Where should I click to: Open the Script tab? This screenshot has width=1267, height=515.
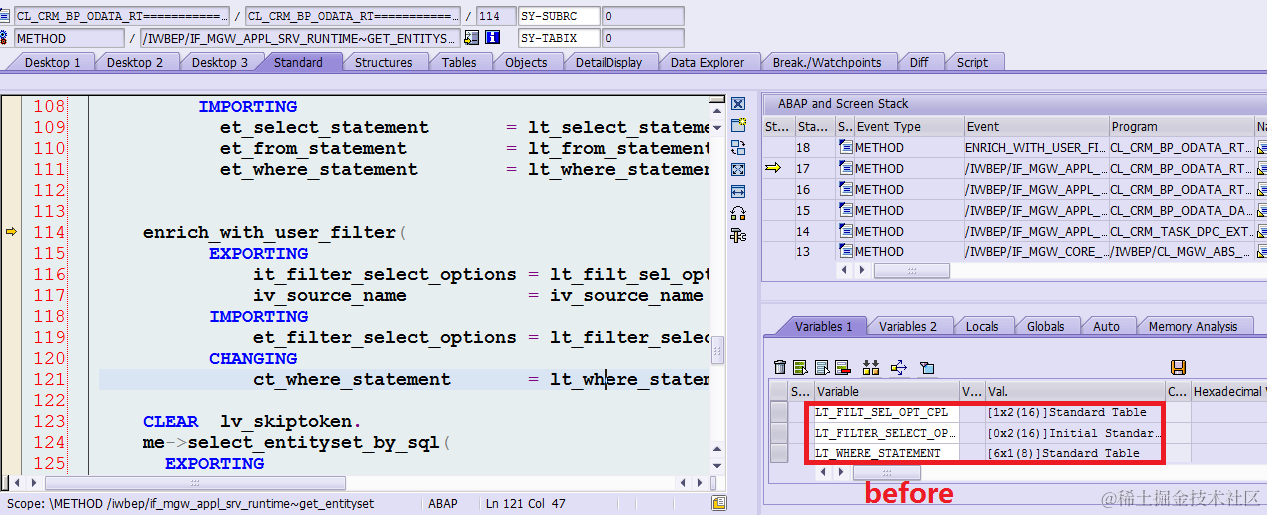972,62
